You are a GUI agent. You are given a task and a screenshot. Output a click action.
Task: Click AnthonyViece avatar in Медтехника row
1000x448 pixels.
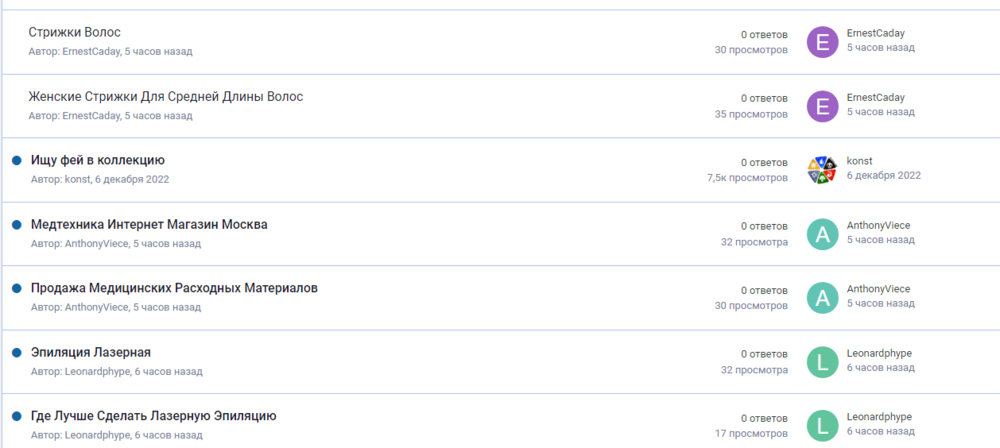click(x=822, y=234)
